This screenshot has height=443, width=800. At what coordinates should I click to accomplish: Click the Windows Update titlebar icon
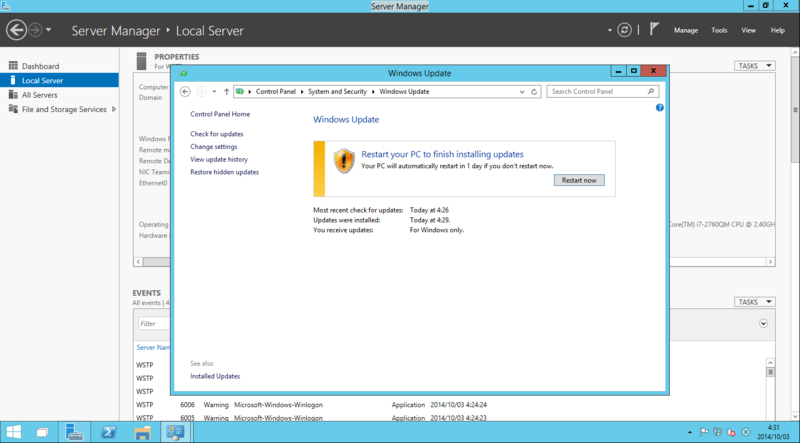point(183,73)
